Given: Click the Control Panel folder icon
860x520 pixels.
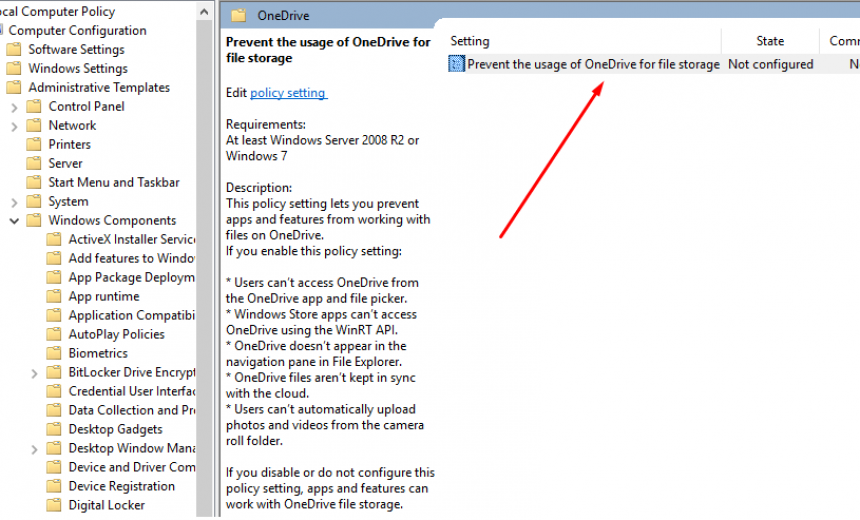Looking at the screenshot, I should coord(34,106).
